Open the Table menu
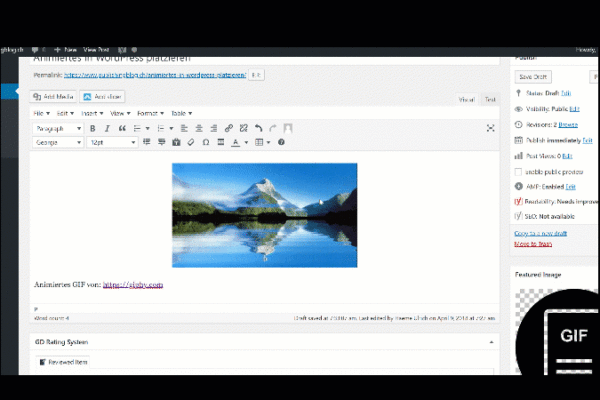600x400 pixels. click(181, 113)
